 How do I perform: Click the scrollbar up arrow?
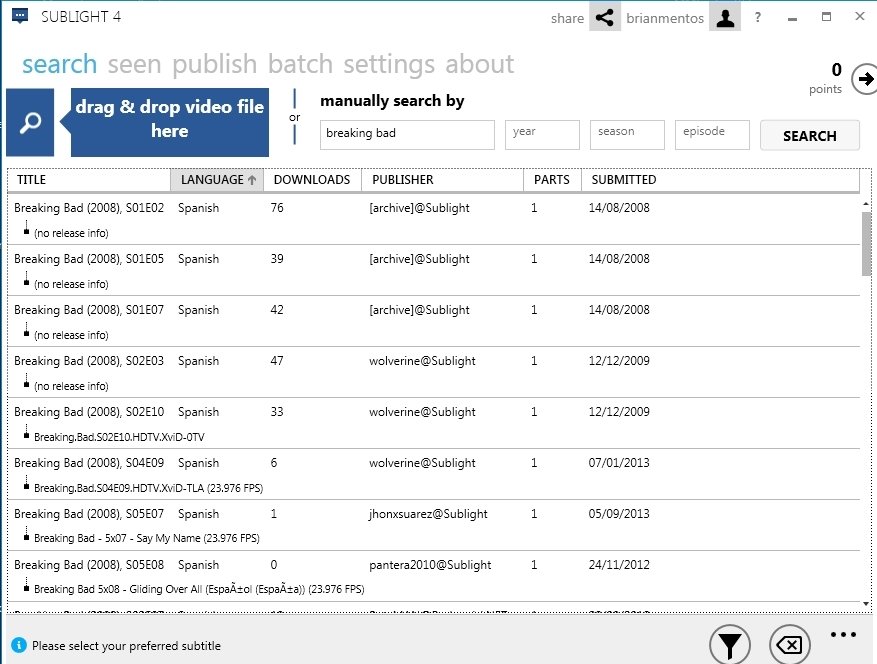pyautogui.click(x=866, y=204)
